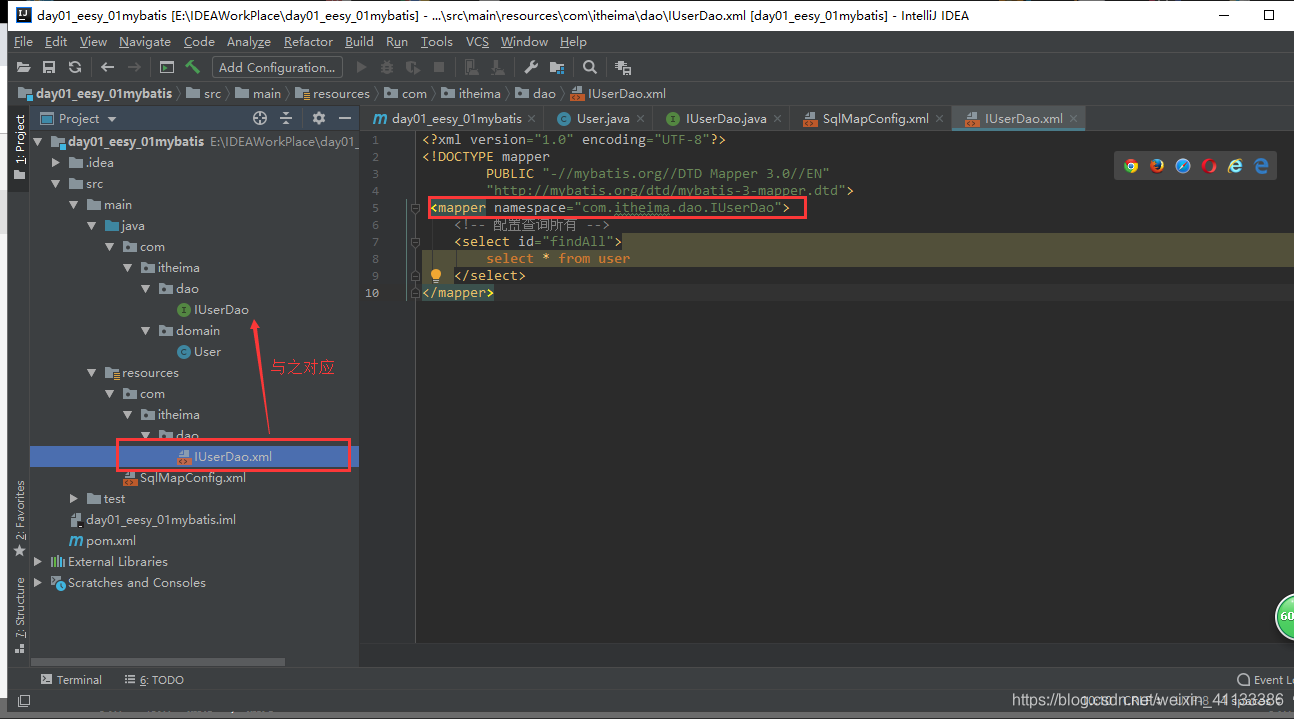Collapse the src folder arrow

pos(56,184)
